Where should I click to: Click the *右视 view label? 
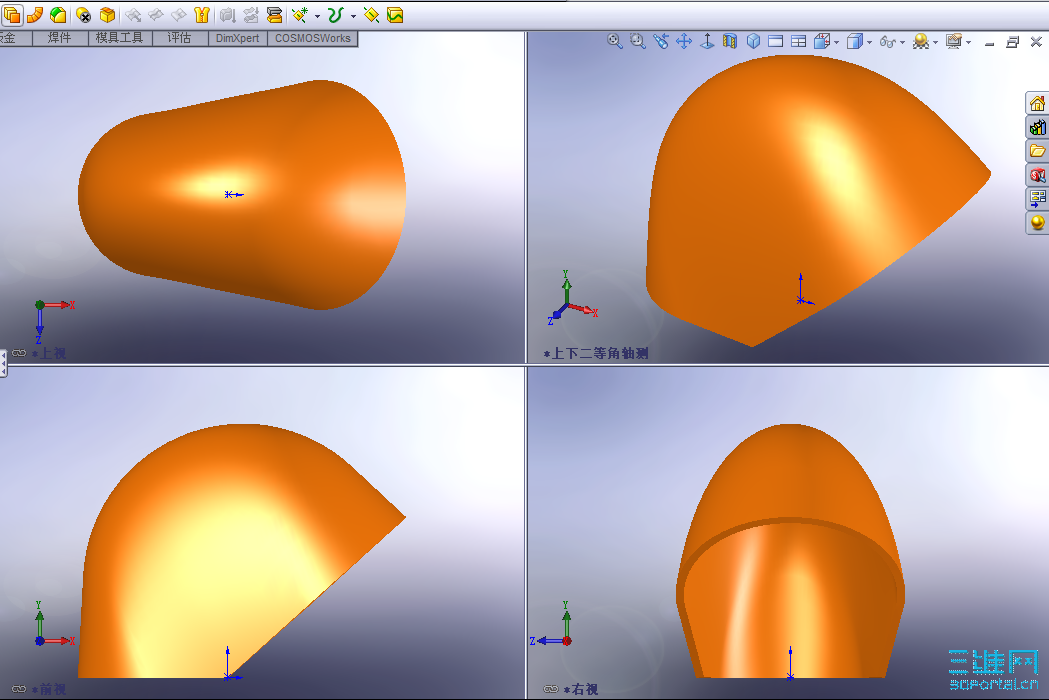point(581,689)
